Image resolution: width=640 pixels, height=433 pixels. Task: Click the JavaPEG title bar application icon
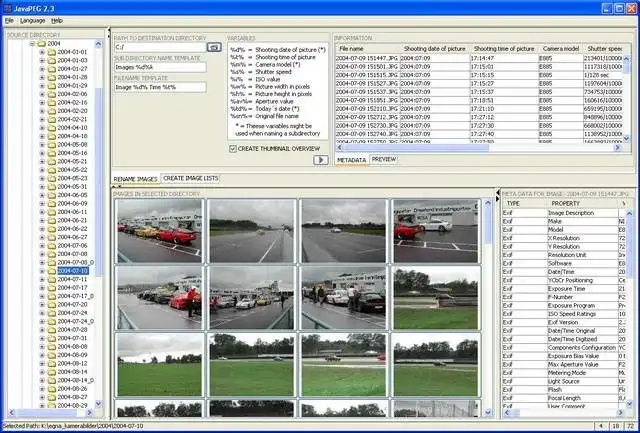click(x=7, y=8)
